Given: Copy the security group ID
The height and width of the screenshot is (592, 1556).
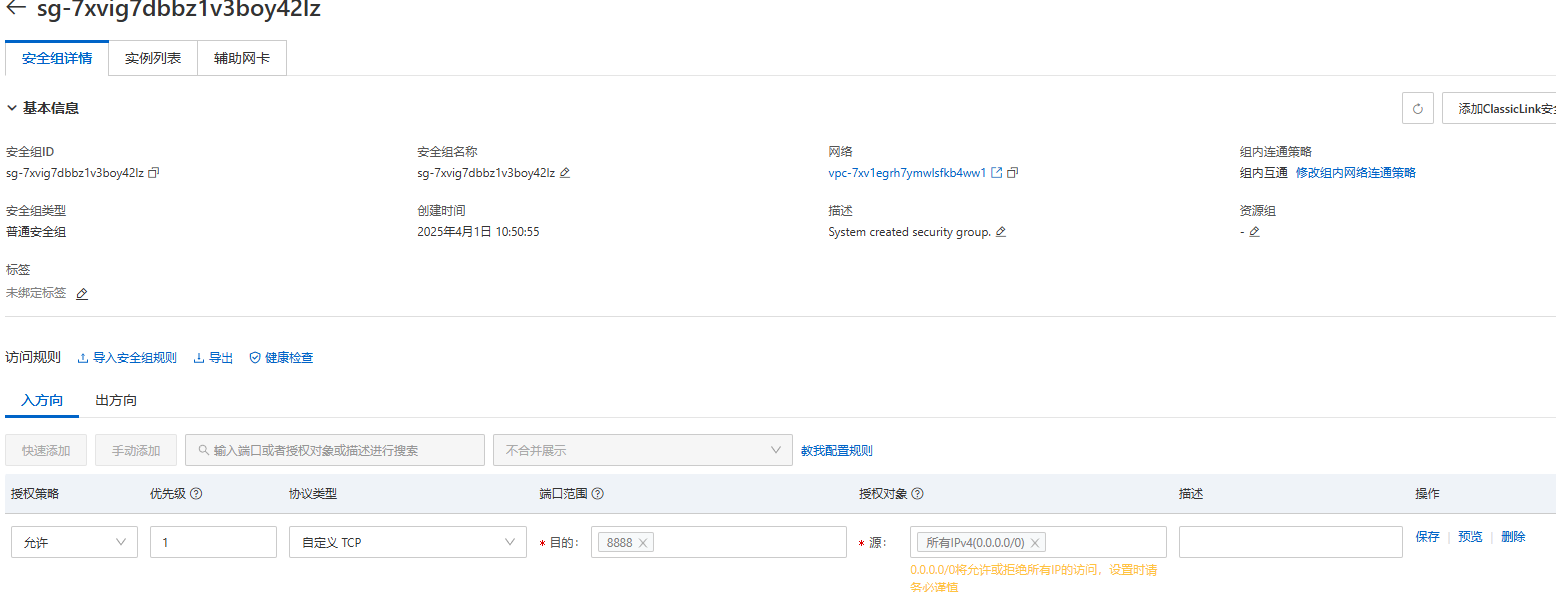Looking at the screenshot, I should tap(154, 172).
